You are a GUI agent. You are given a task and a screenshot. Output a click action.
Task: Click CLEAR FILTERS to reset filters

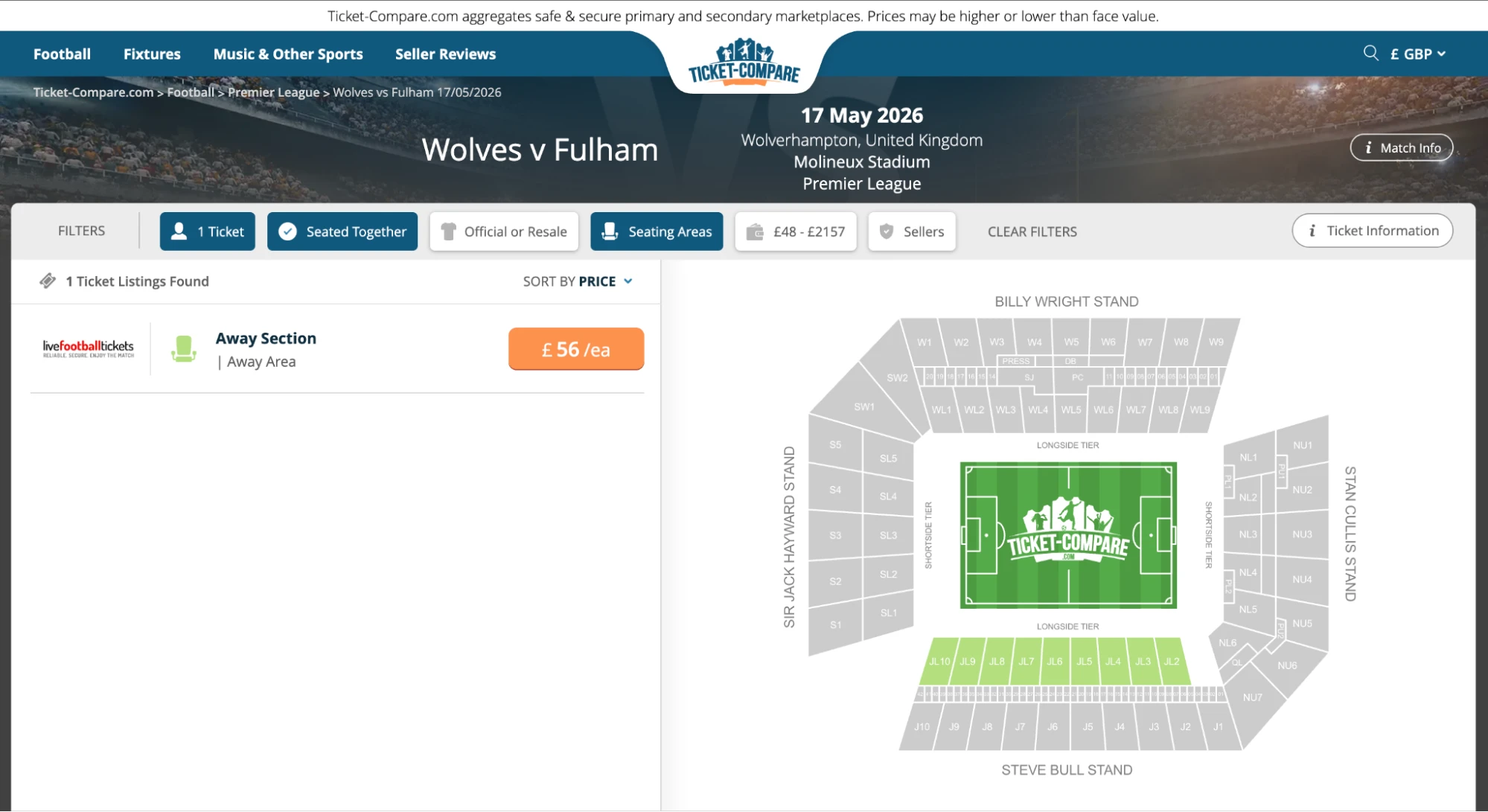(x=1032, y=231)
